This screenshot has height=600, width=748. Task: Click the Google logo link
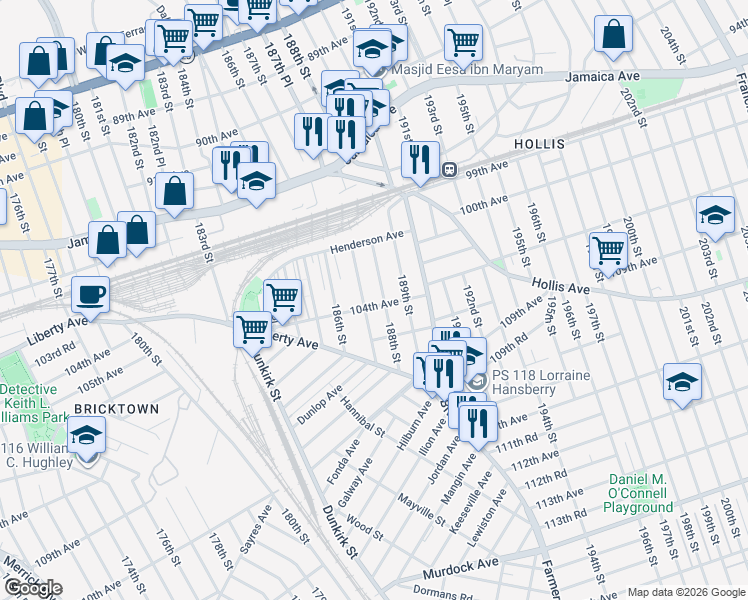(33, 589)
